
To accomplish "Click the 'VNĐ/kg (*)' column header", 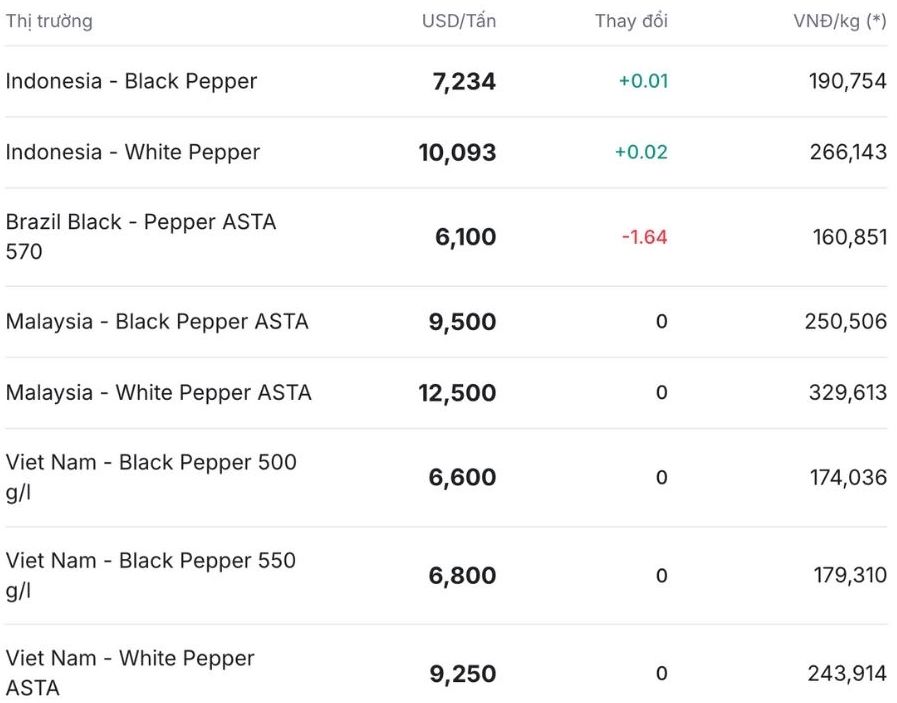I will (839, 21).
